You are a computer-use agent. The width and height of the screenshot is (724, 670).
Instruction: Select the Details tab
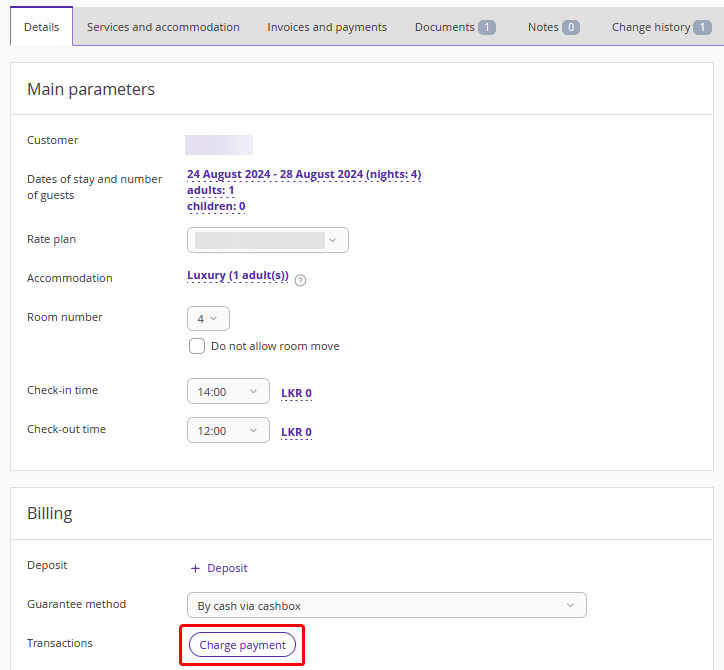coord(41,27)
